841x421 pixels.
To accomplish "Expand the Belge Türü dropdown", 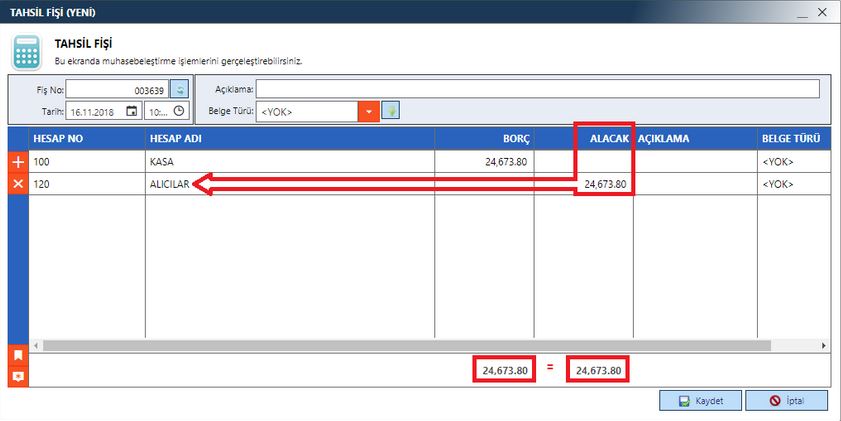I will pos(369,111).
